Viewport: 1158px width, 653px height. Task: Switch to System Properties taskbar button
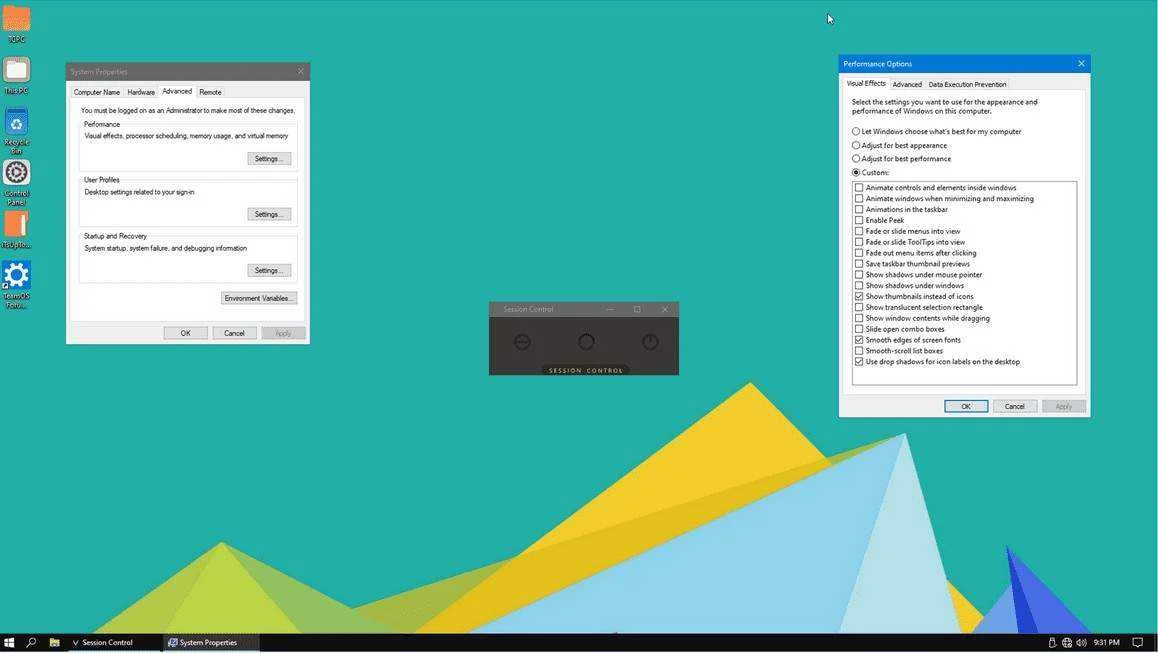(x=210, y=643)
